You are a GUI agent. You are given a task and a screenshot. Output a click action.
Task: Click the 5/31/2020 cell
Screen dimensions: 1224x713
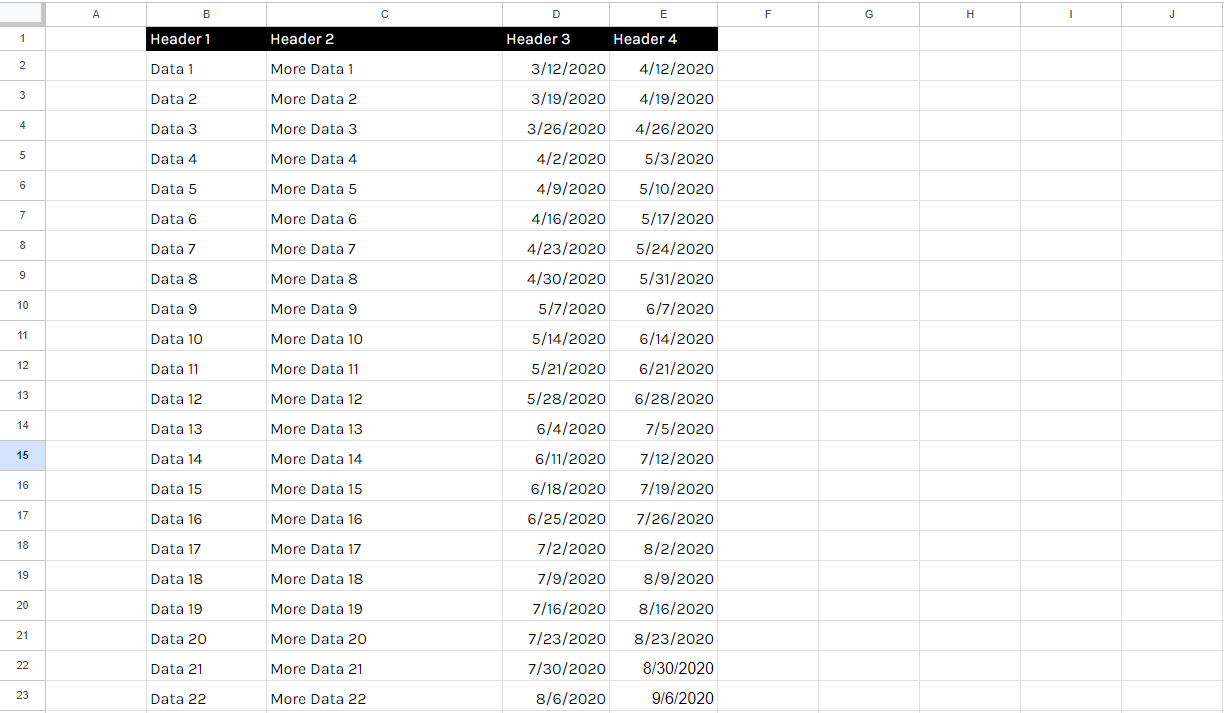(x=664, y=276)
